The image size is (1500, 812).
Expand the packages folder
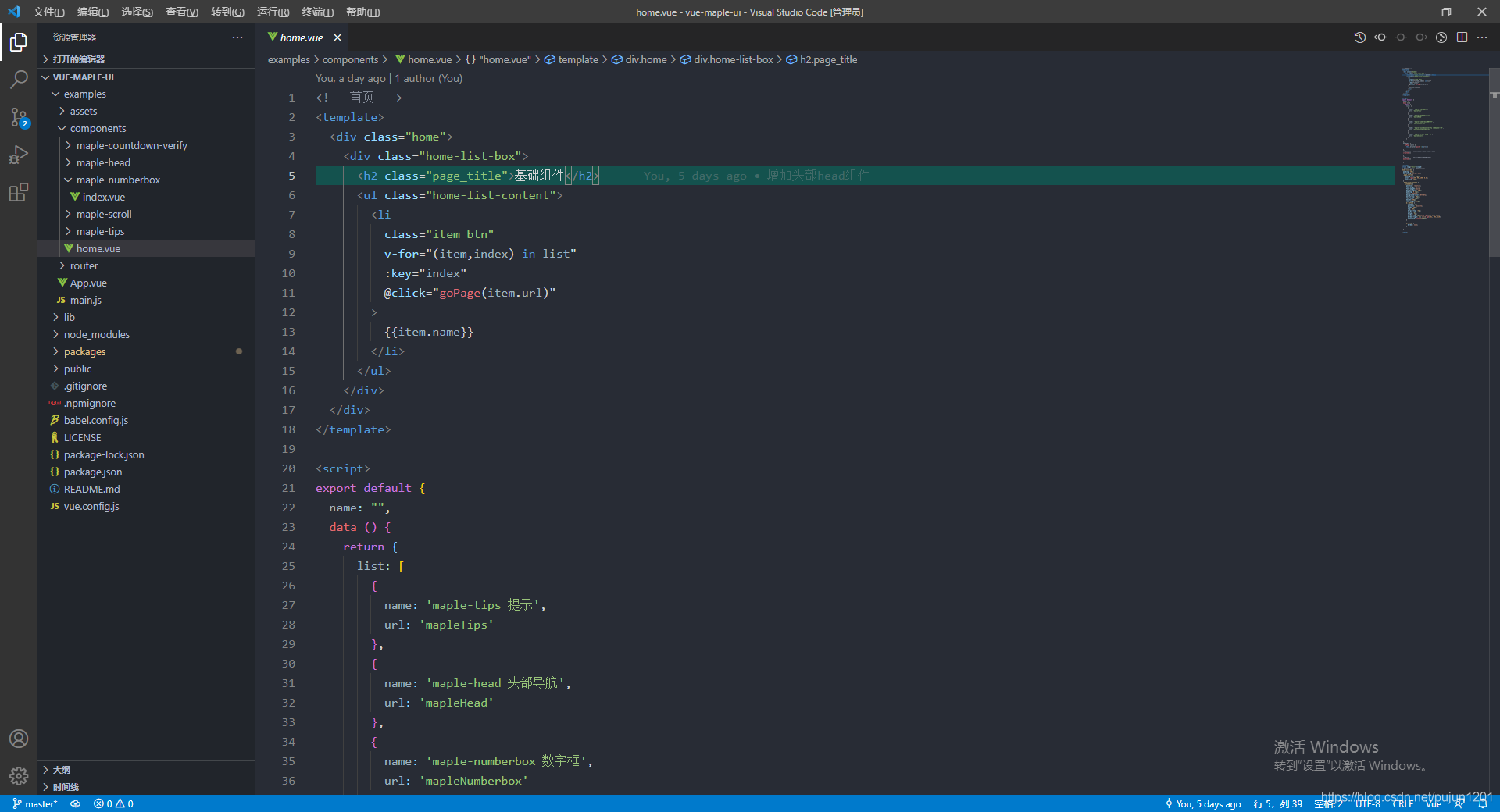[146, 351]
